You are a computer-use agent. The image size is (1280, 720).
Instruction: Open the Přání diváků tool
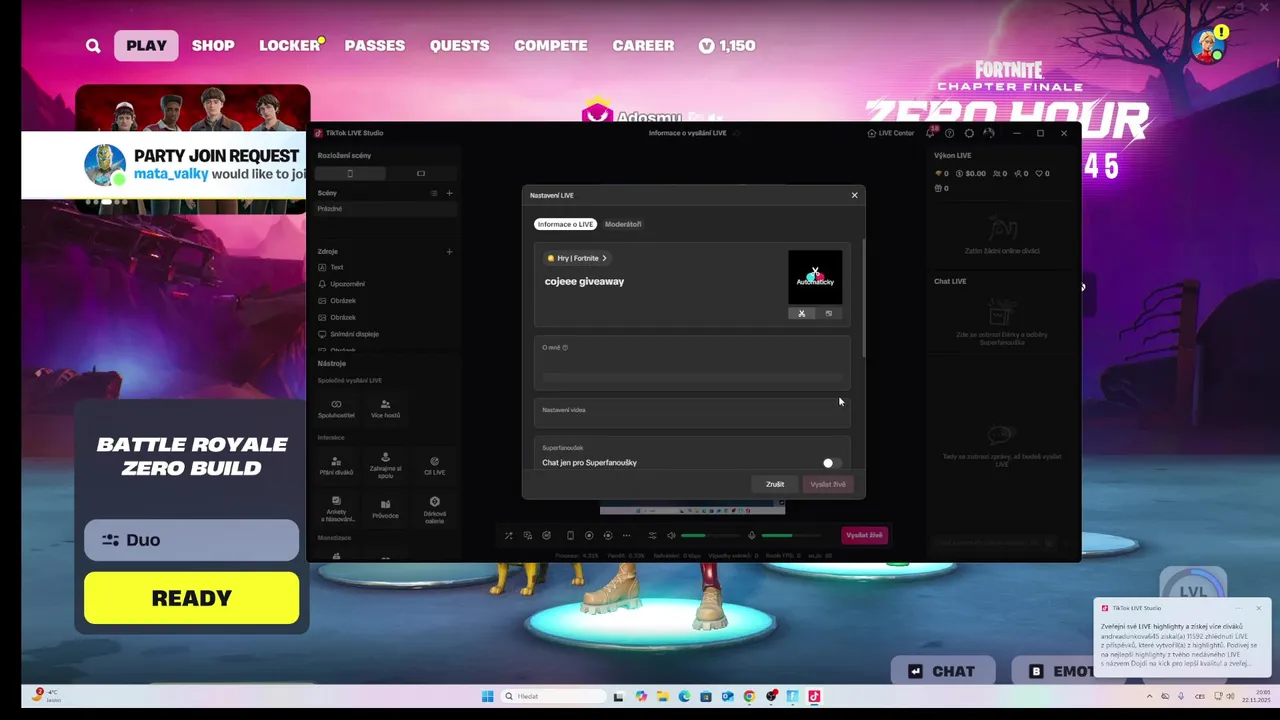point(336,466)
